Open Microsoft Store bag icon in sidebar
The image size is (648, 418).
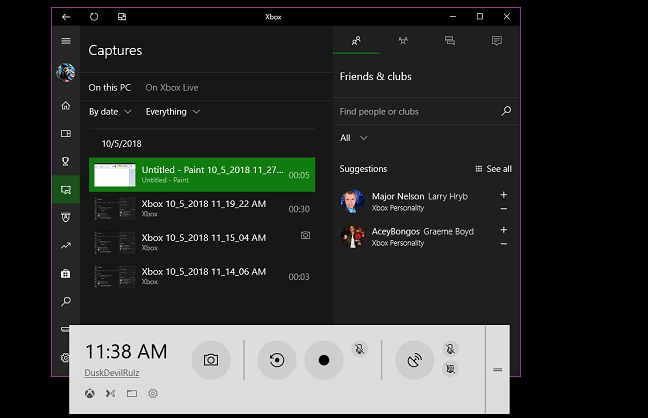click(66, 274)
